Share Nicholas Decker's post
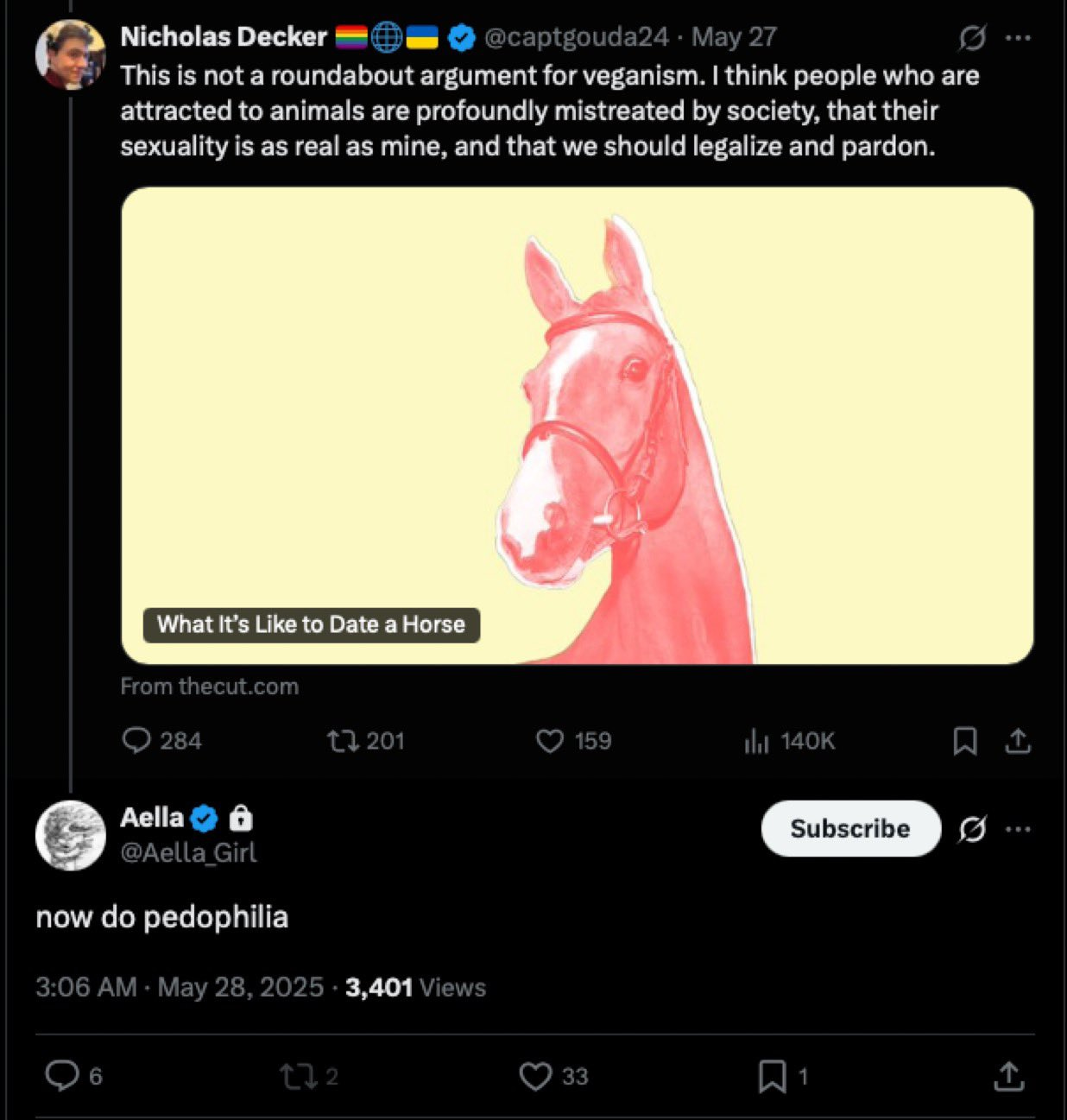Image resolution: width=1067 pixels, height=1120 pixels. (1018, 741)
